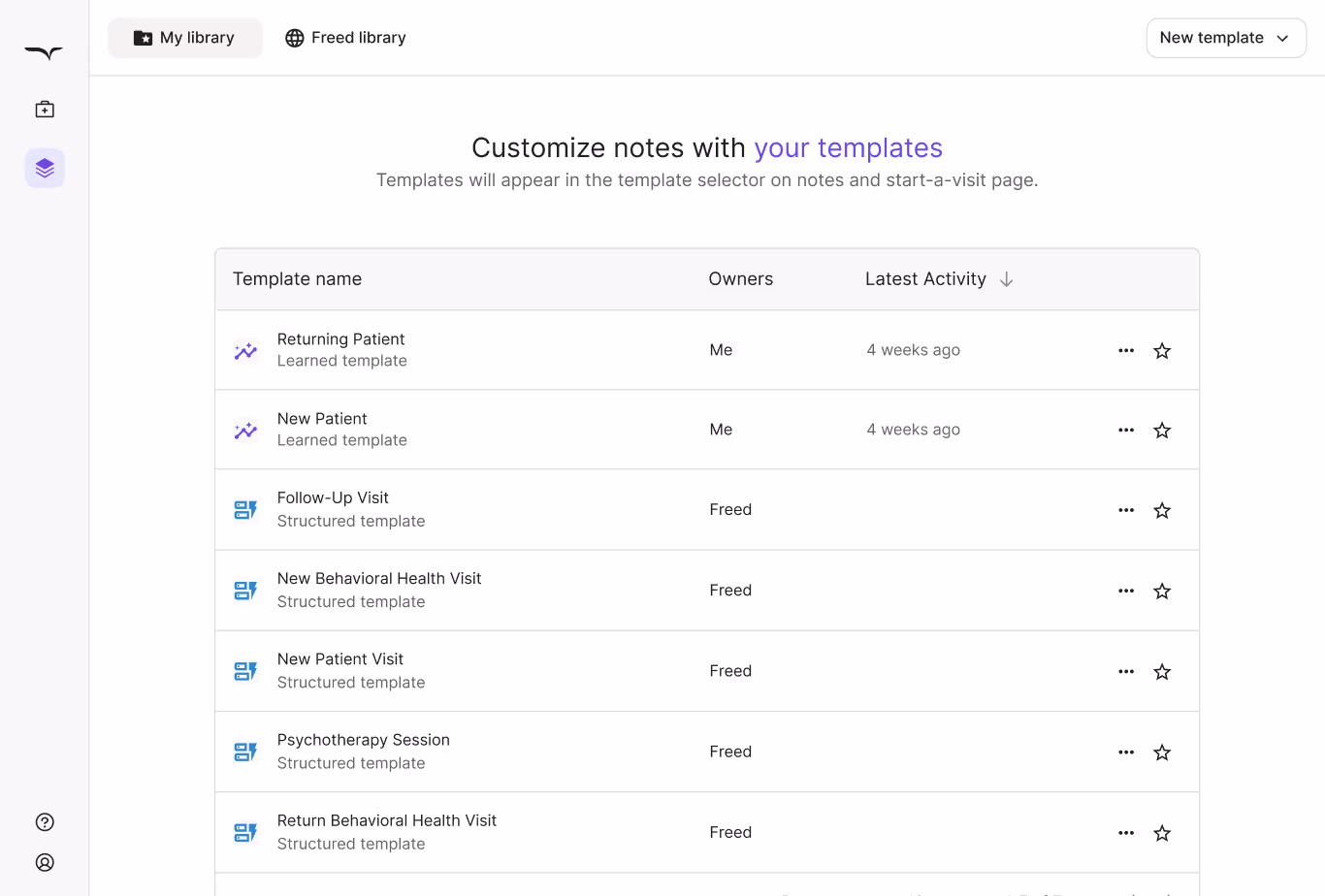Open three-dot menu for Psychotherapy Session
The width and height of the screenshot is (1325, 896).
pyautogui.click(x=1126, y=752)
